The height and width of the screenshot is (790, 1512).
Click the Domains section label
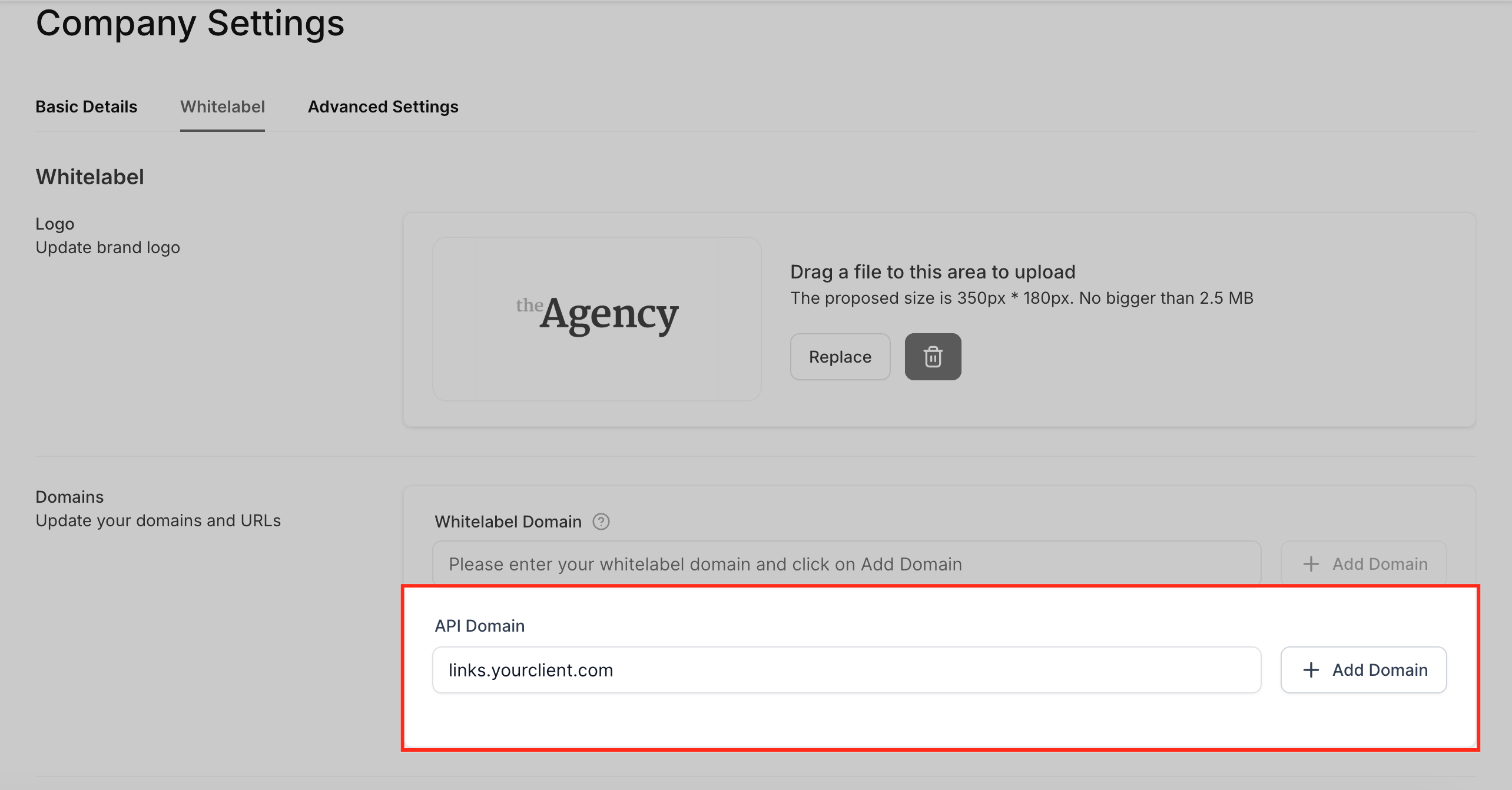pos(69,497)
